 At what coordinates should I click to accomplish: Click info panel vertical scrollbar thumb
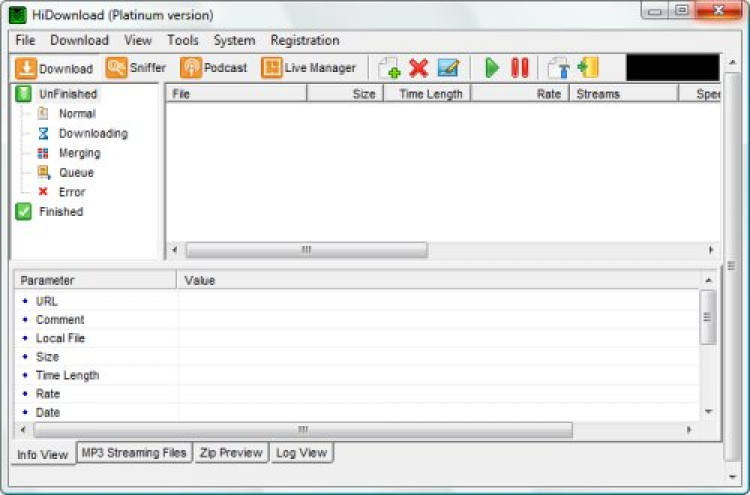coord(708,317)
